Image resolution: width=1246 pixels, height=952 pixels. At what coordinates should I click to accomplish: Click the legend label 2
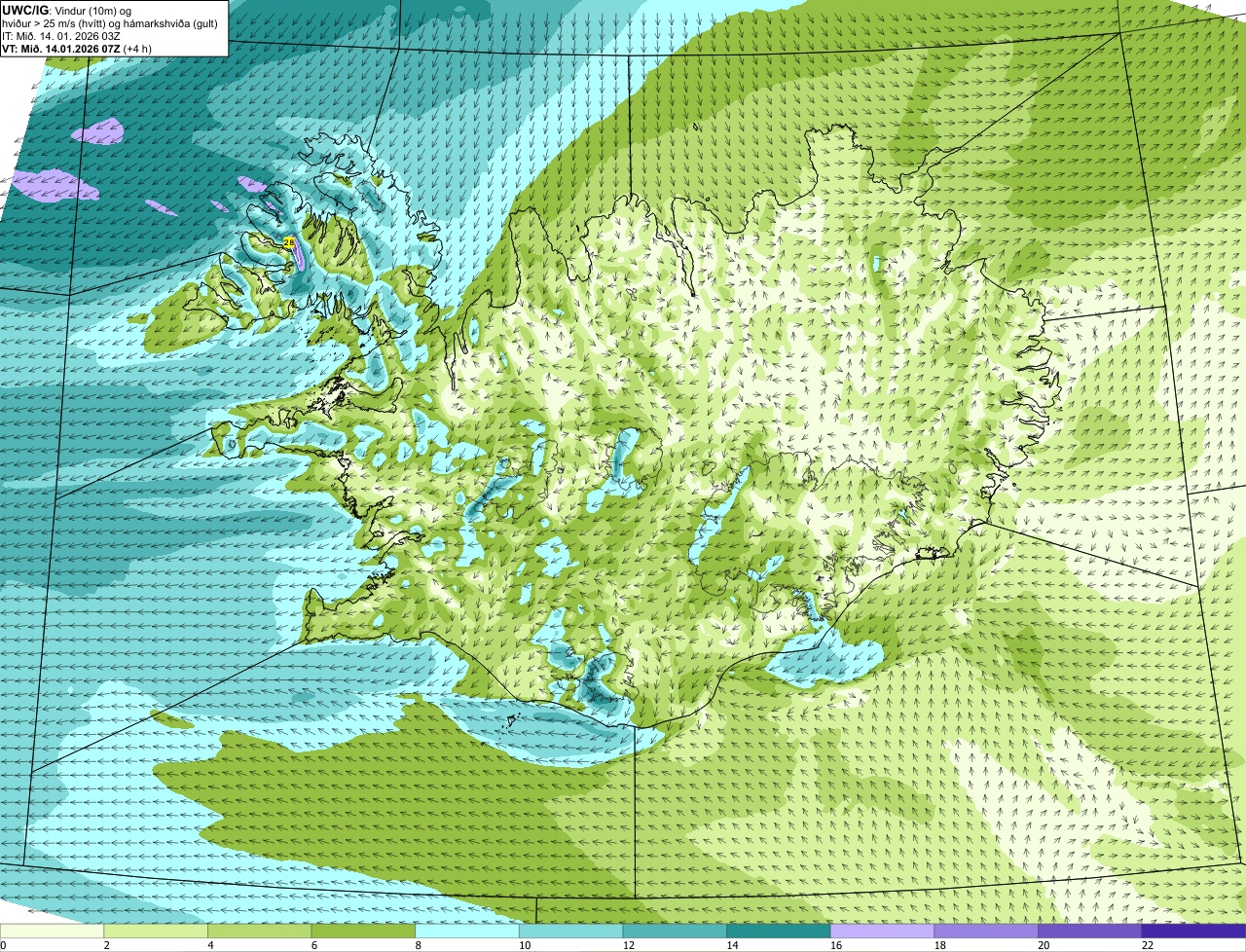(x=106, y=945)
